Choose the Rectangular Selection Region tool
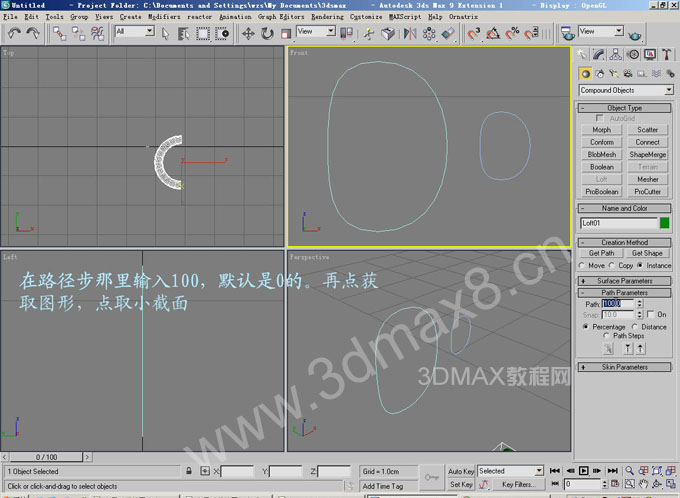 [203, 33]
